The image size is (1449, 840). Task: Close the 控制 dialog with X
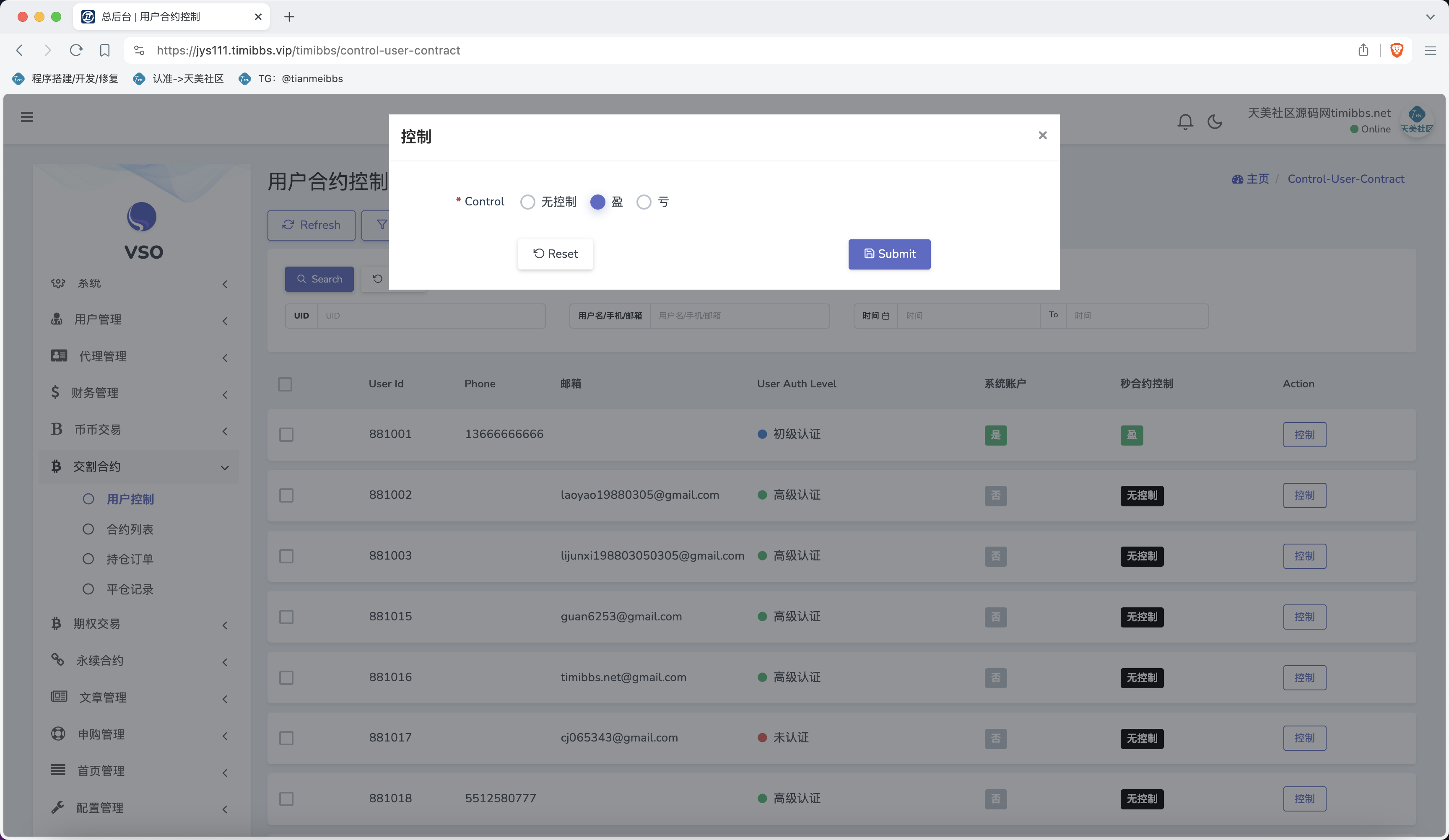[x=1042, y=135]
